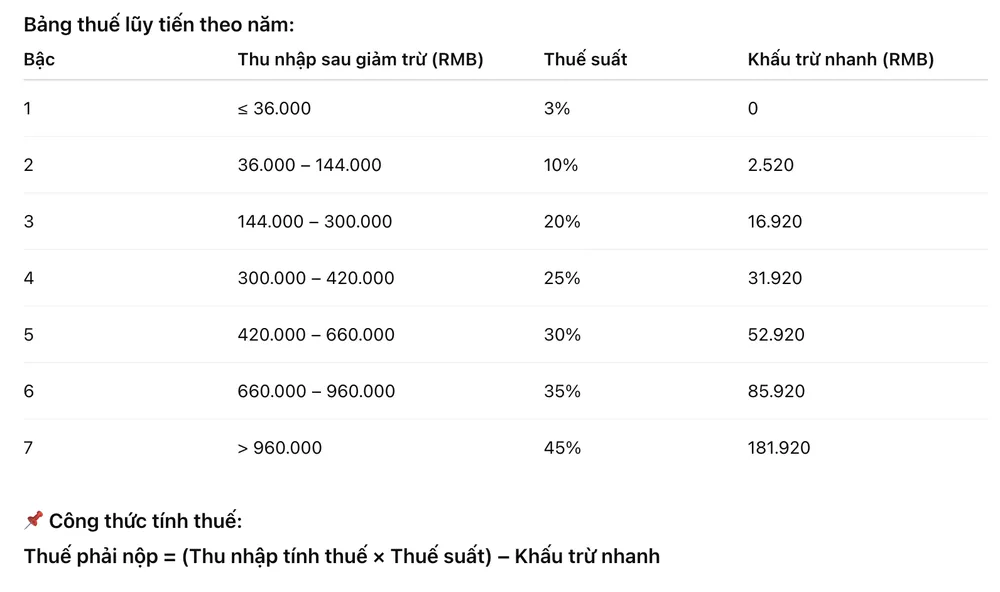Select the '300.000 – 420.000' range cell
The height and width of the screenshot is (592, 1000).
point(316,278)
